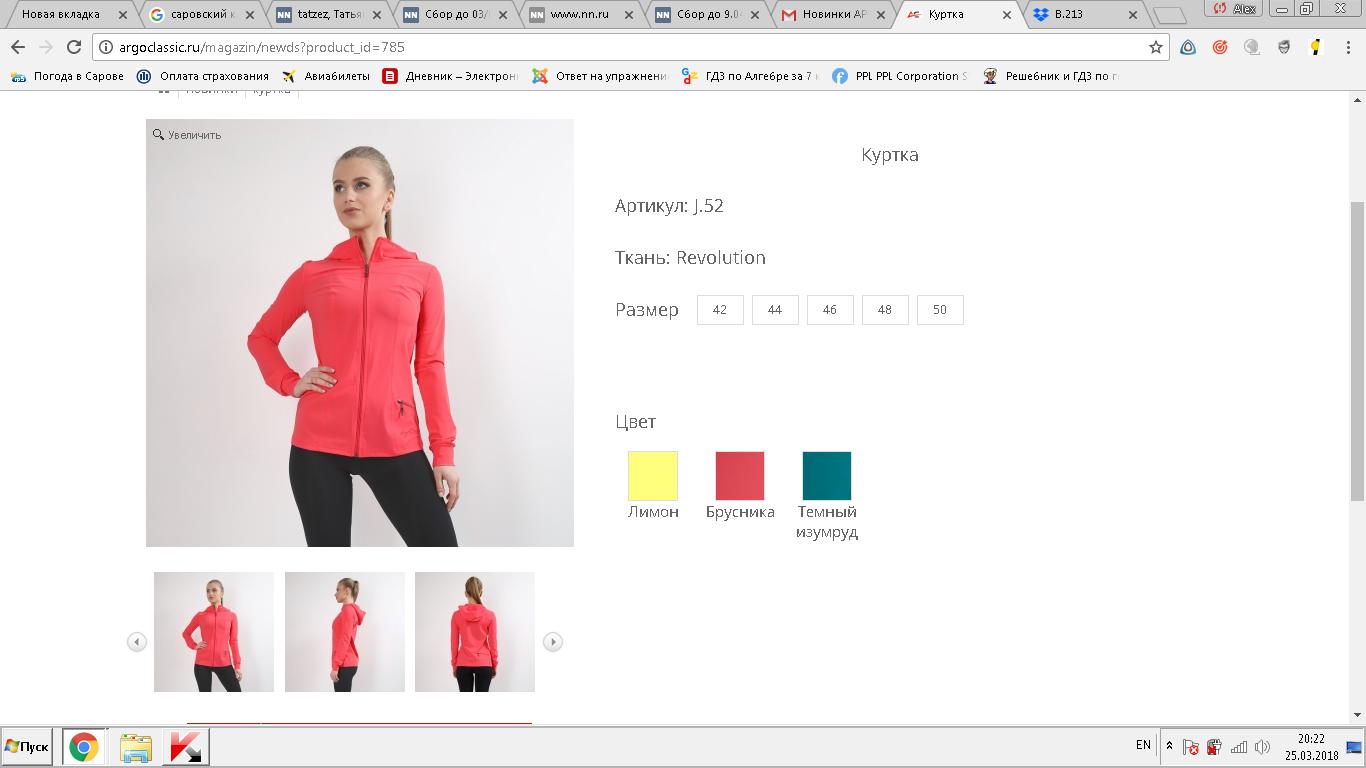Click the scrollbar down arrow
Viewport: 1366px width, 768px height.
pyautogui.click(x=1357, y=715)
